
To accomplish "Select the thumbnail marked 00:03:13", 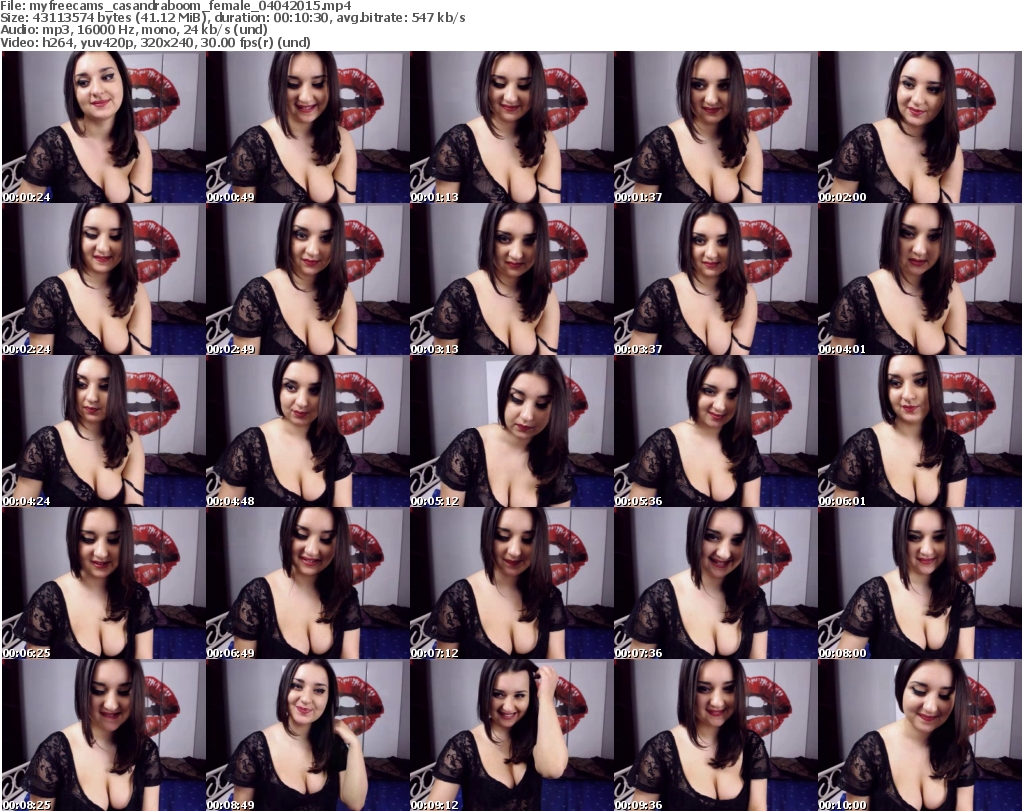I will click(x=512, y=279).
